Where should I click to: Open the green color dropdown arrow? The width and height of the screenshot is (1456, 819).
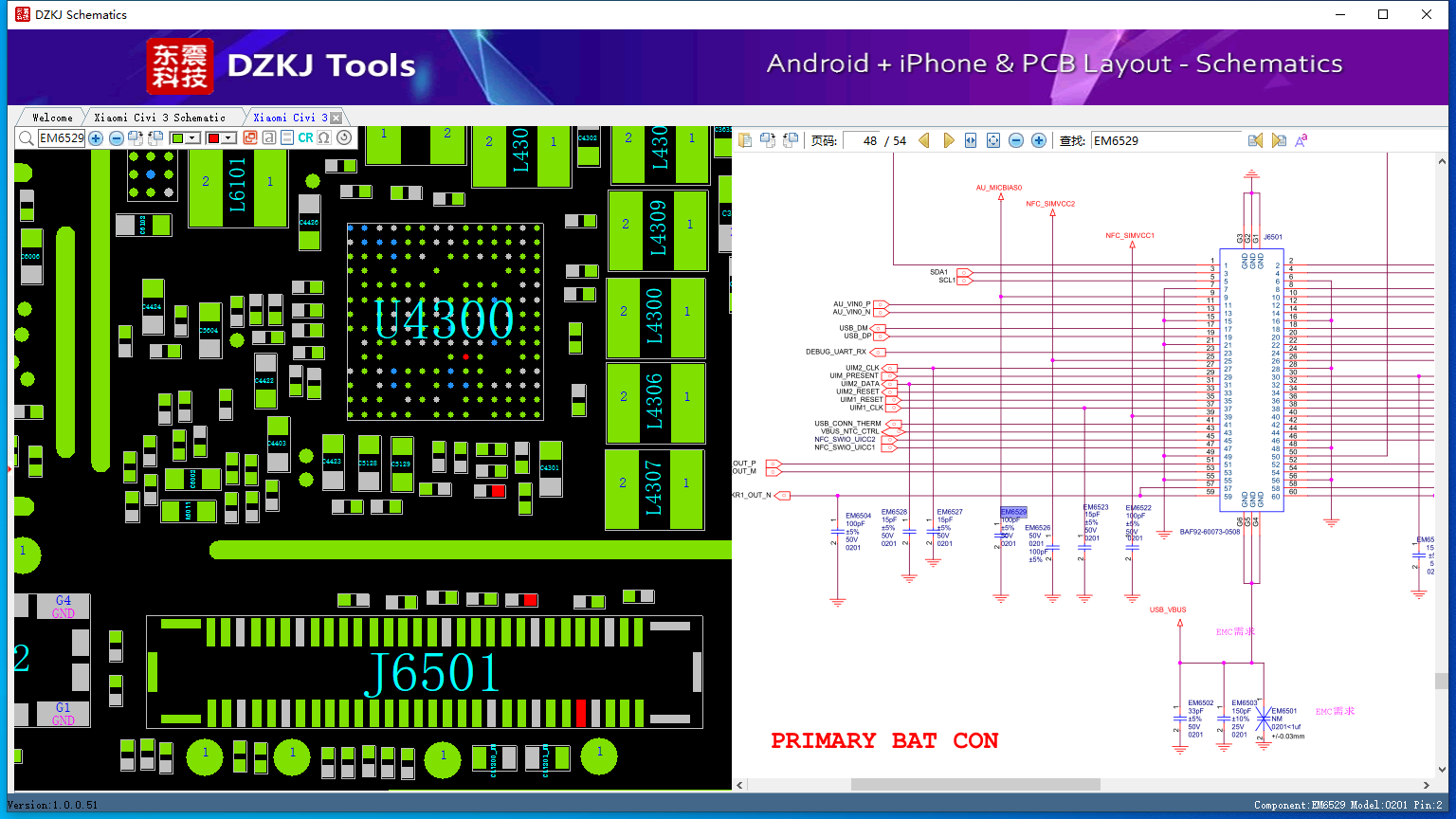(192, 138)
